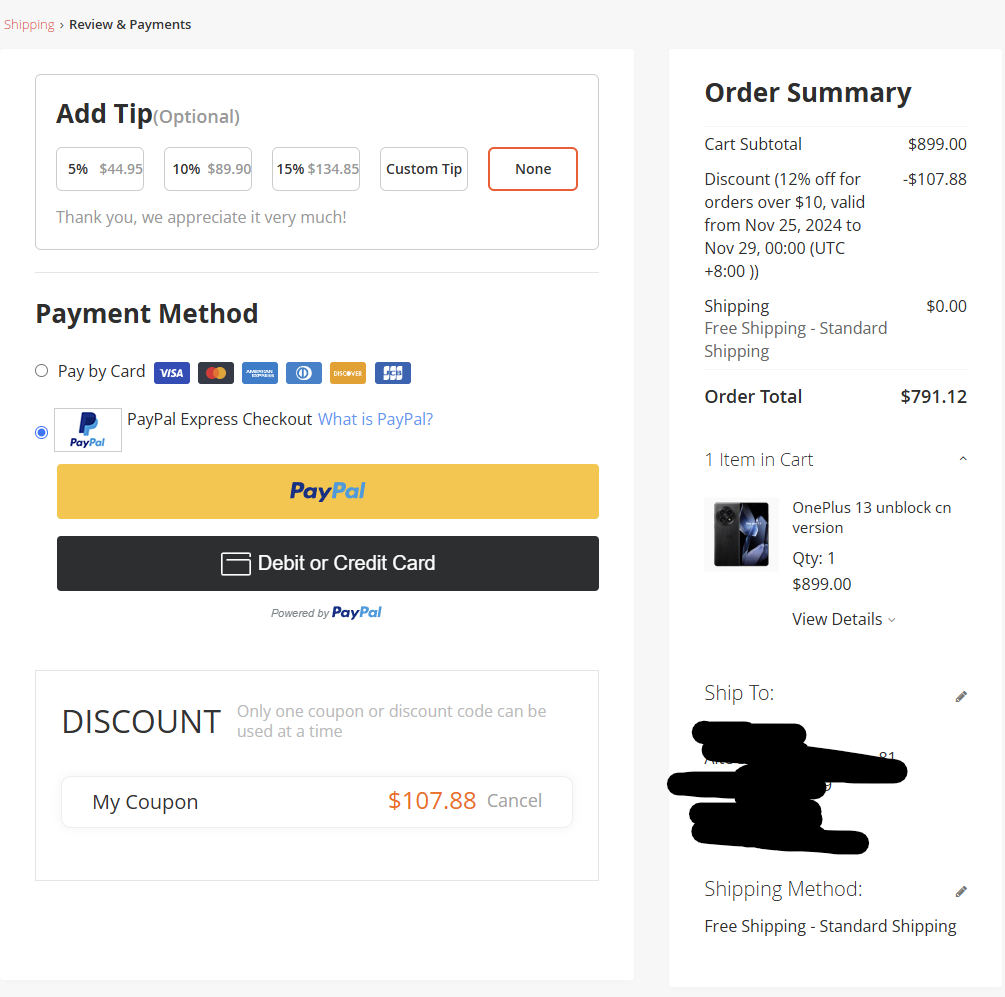Click the Mastercard icon
The height and width of the screenshot is (997, 1005).
[215, 373]
